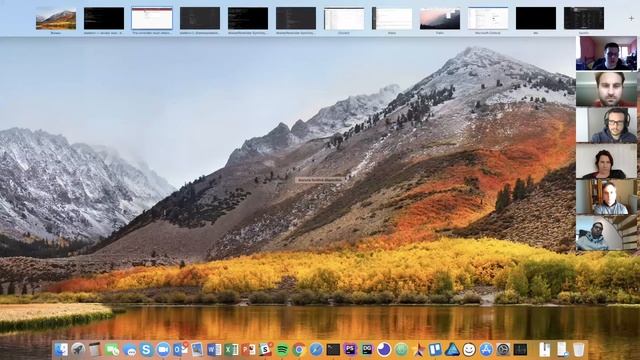Switch to the pink sky space thumbnail
640x360 pixels.
[x=440, y=19]
